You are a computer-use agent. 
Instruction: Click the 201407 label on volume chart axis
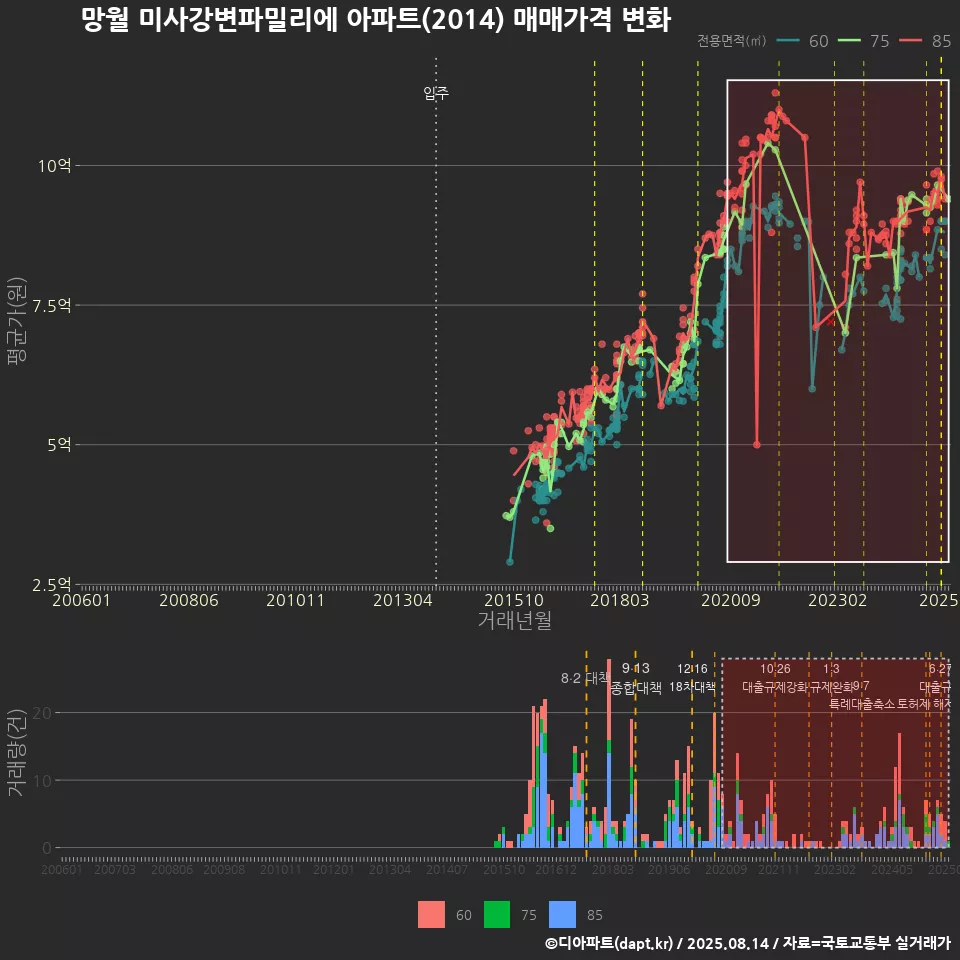pos(447,869)
